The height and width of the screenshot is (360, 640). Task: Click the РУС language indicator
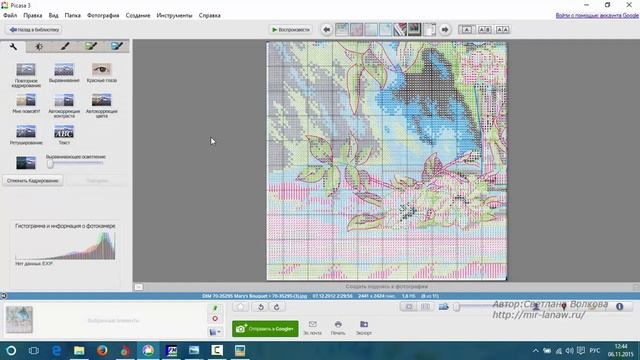coord(595,351)
